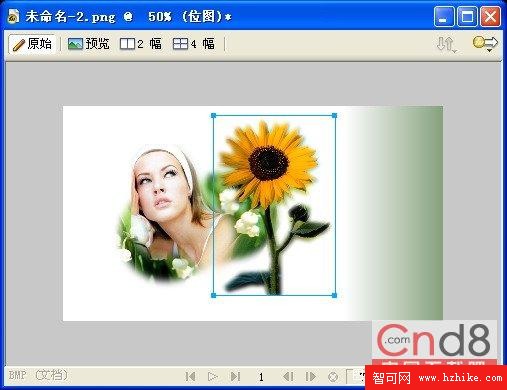Play the animation with play button
Viewport: 507px width, 390px height.
[x=212, y=377]
